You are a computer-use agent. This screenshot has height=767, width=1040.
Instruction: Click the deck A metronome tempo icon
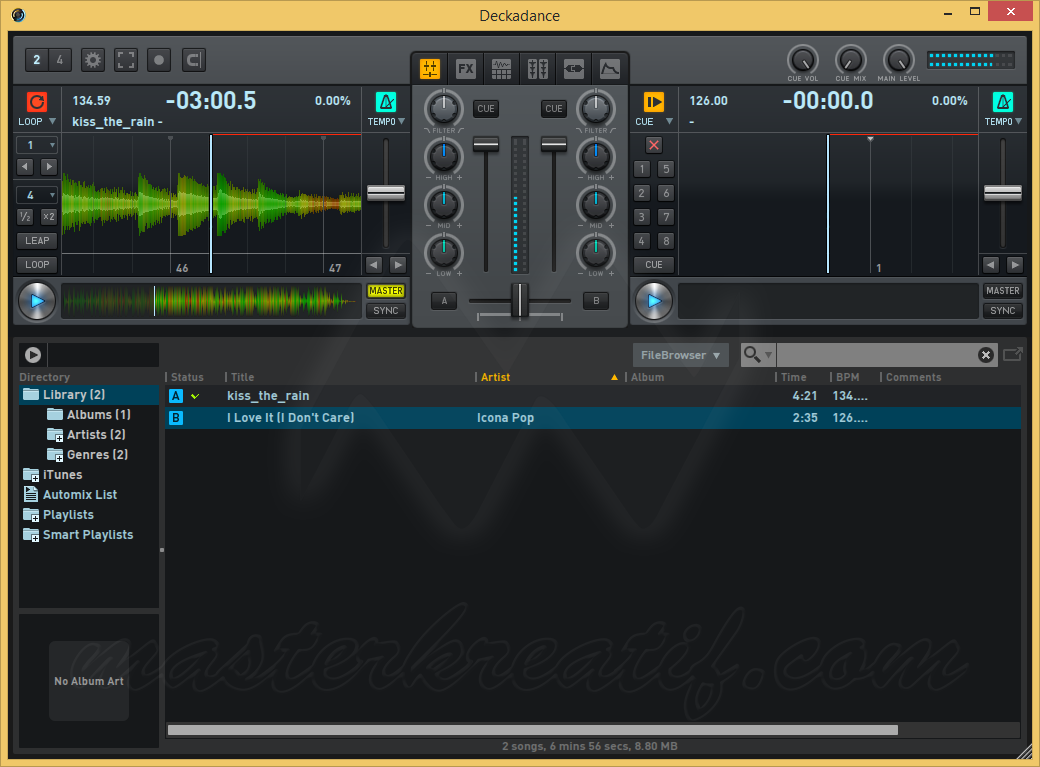[386, 102]
